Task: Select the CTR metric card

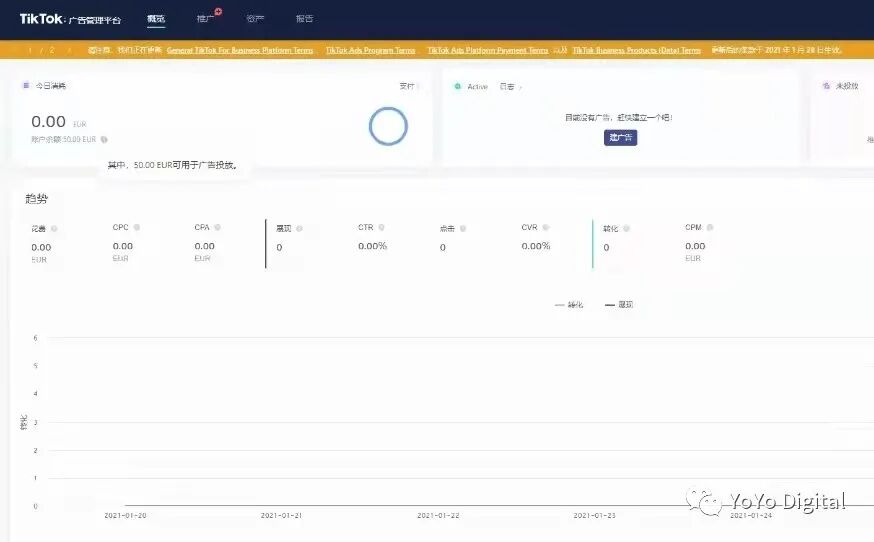Action: (389, 243)
